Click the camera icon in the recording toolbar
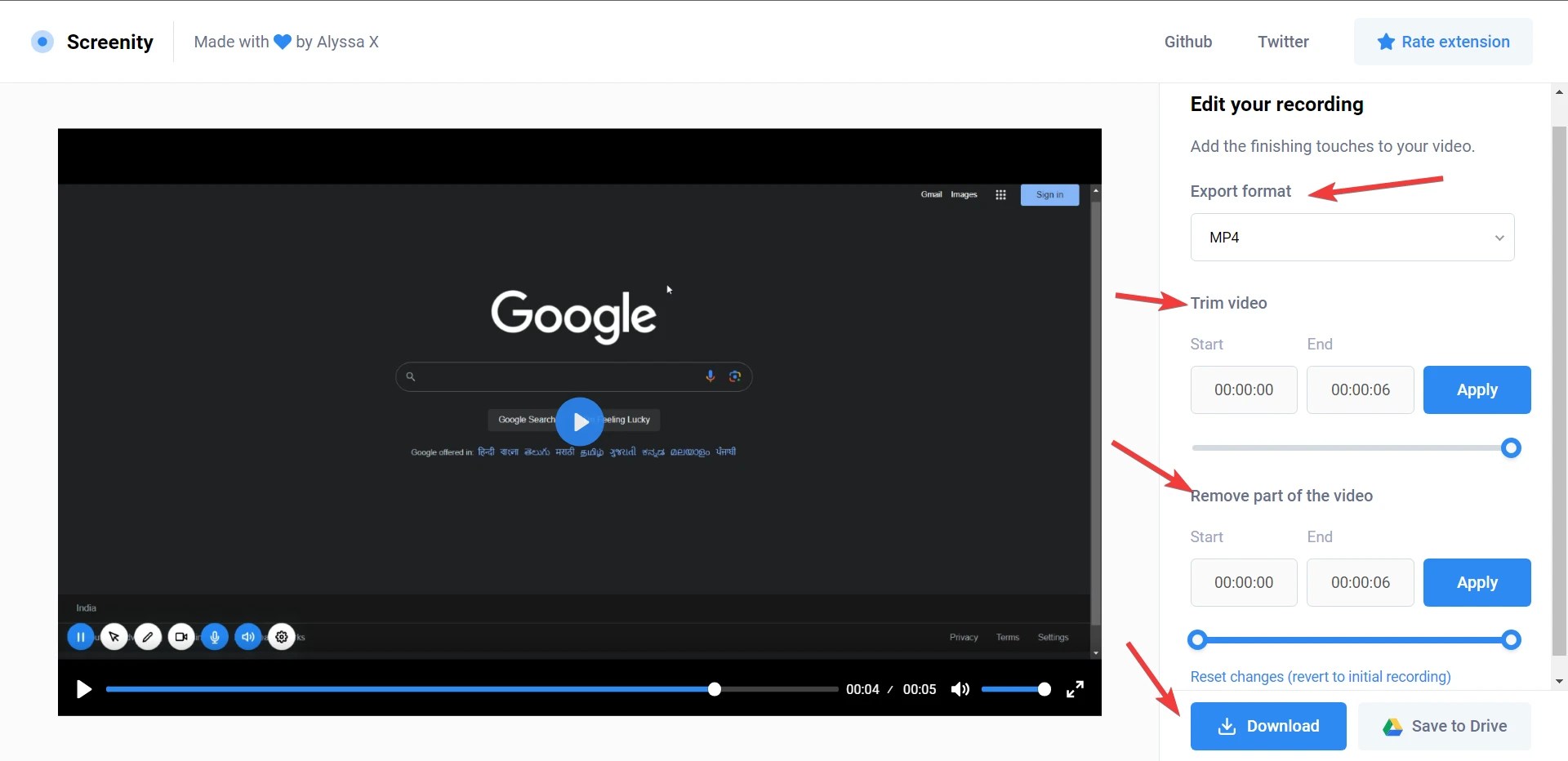Screen dimensions: 1568x761 point(180,636)
